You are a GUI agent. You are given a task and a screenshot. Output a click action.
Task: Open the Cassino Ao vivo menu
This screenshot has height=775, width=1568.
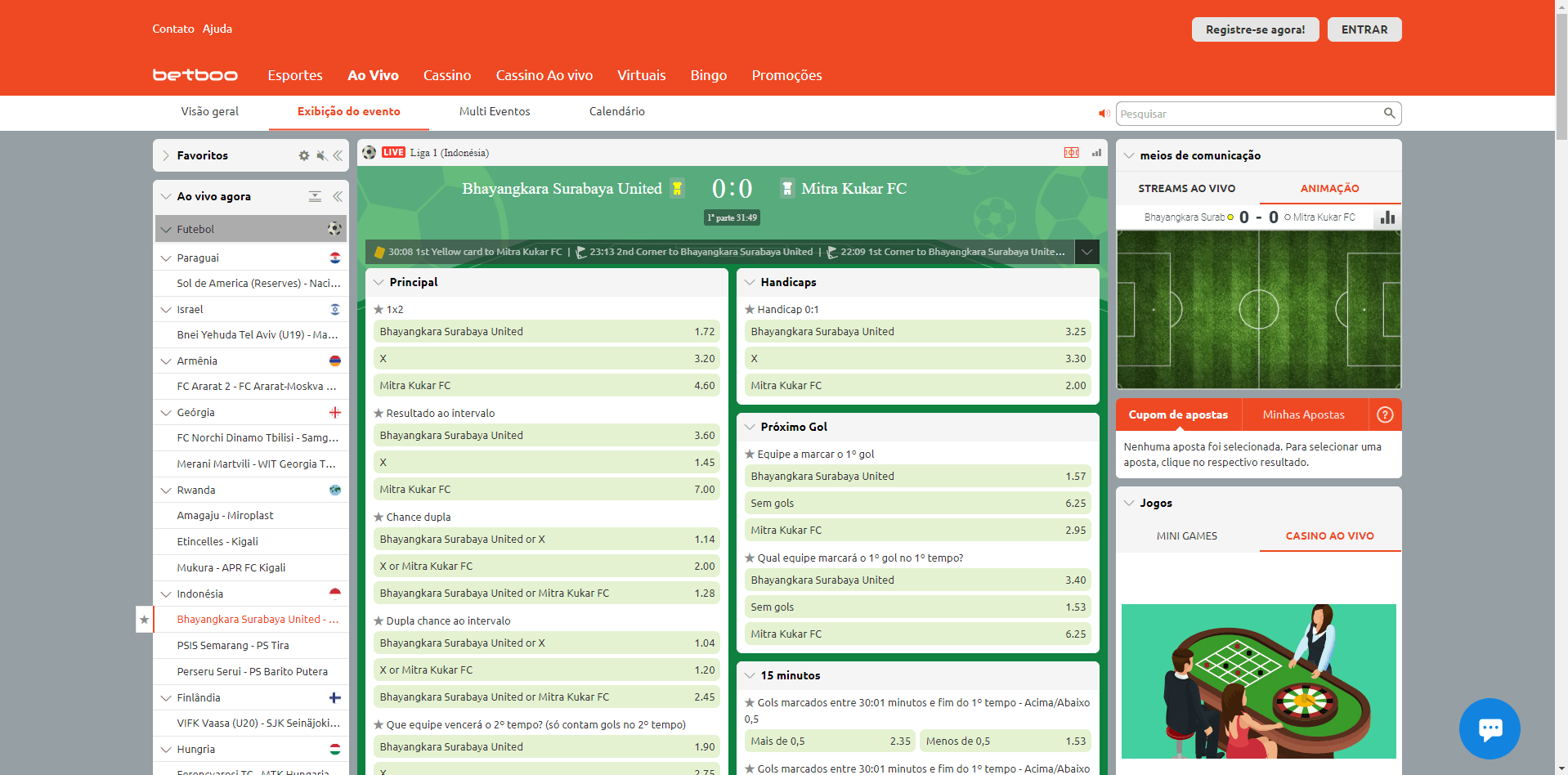[544, 75]
